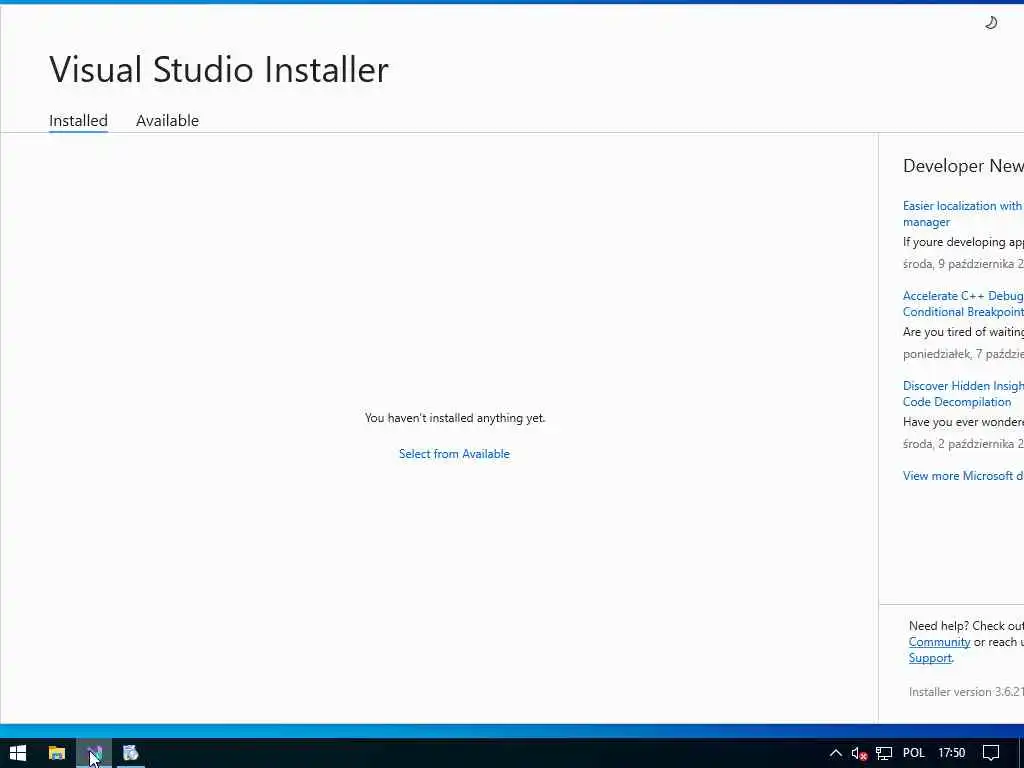Show hidden system tray icons
Image resolution: width=1024 pixels, height=768 pixels.
pos(835,754)
